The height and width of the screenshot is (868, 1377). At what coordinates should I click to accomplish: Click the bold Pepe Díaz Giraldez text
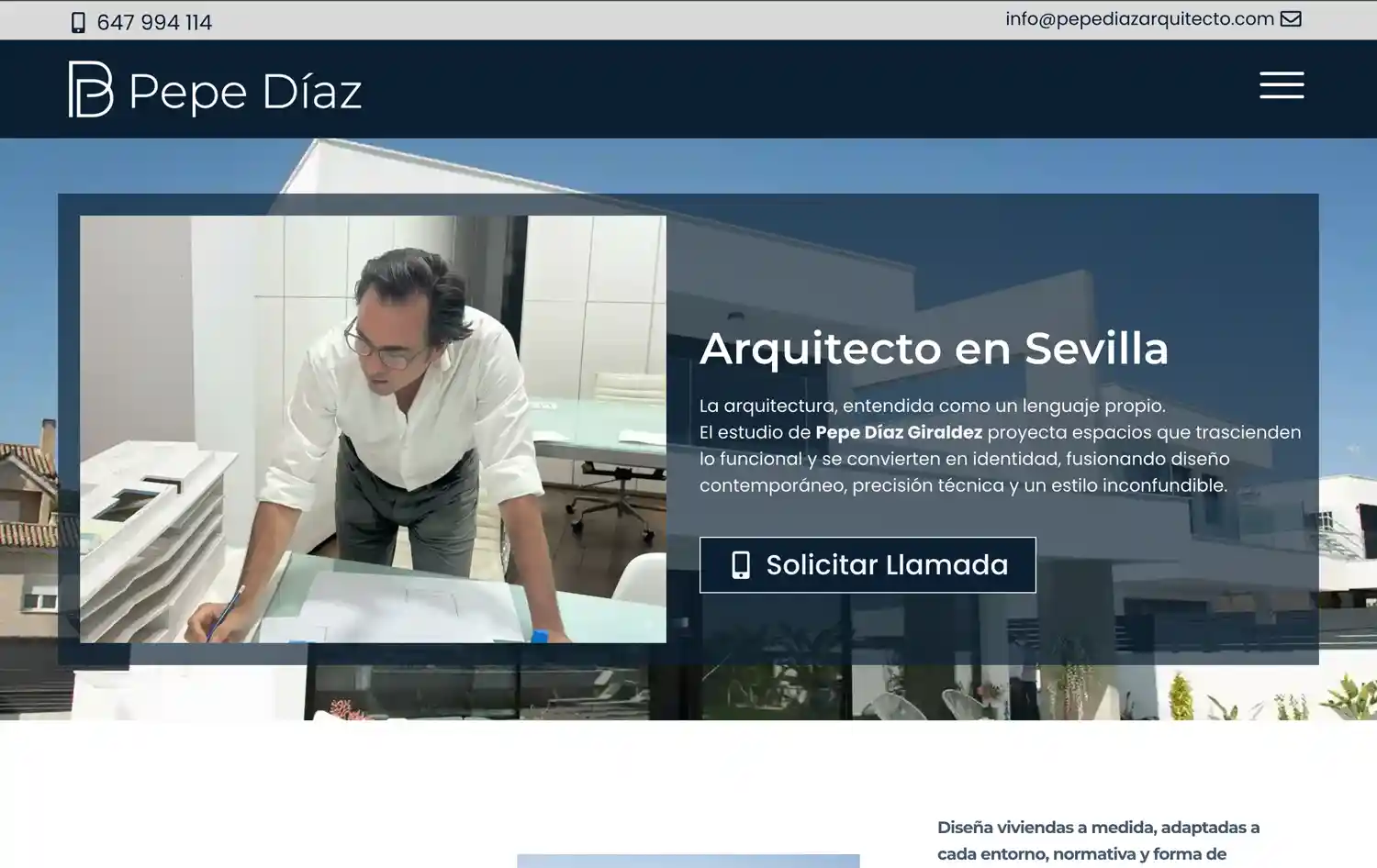coord(898,432)
